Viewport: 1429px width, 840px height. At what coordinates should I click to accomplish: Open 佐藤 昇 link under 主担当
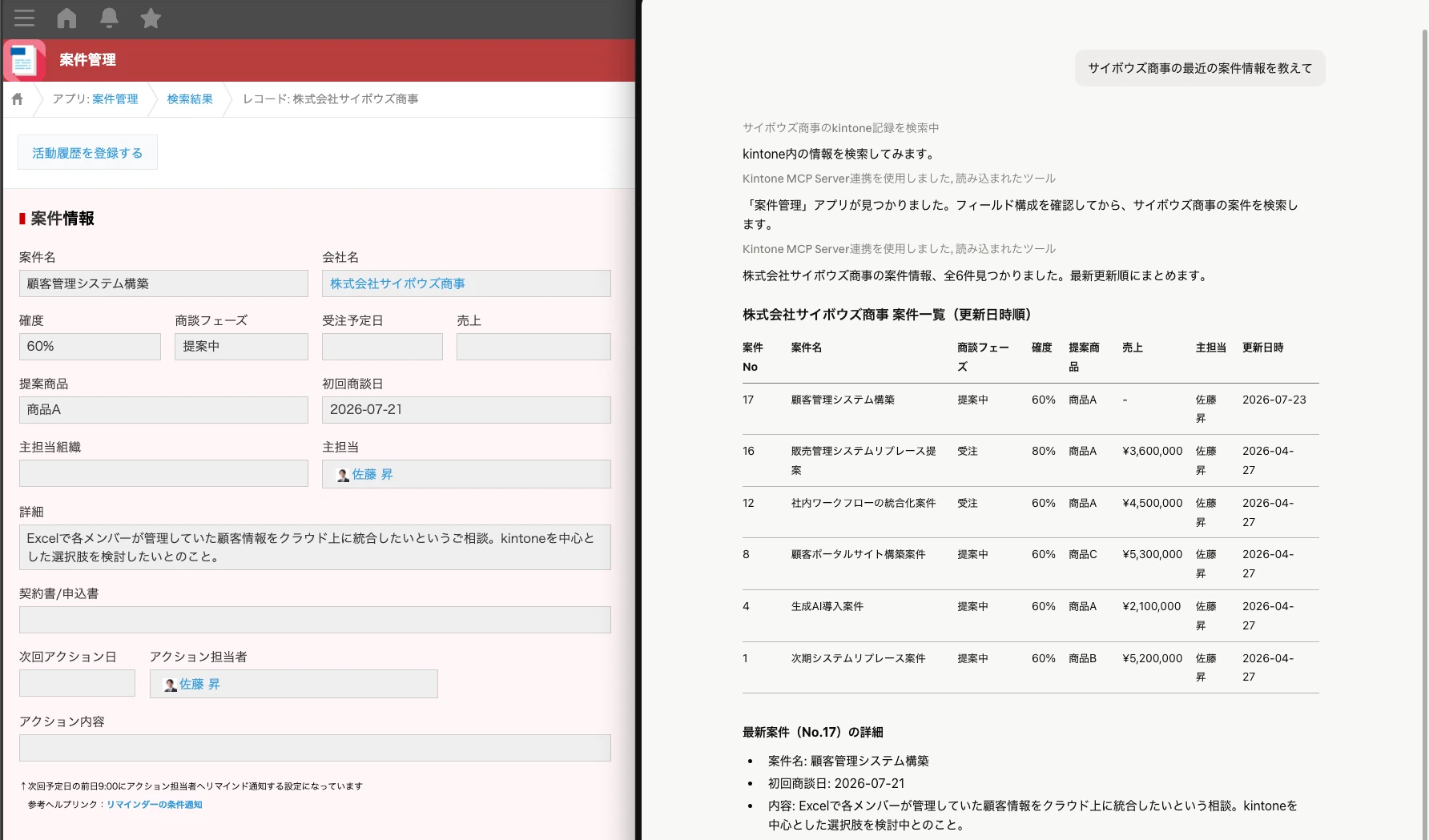point(372,474)
